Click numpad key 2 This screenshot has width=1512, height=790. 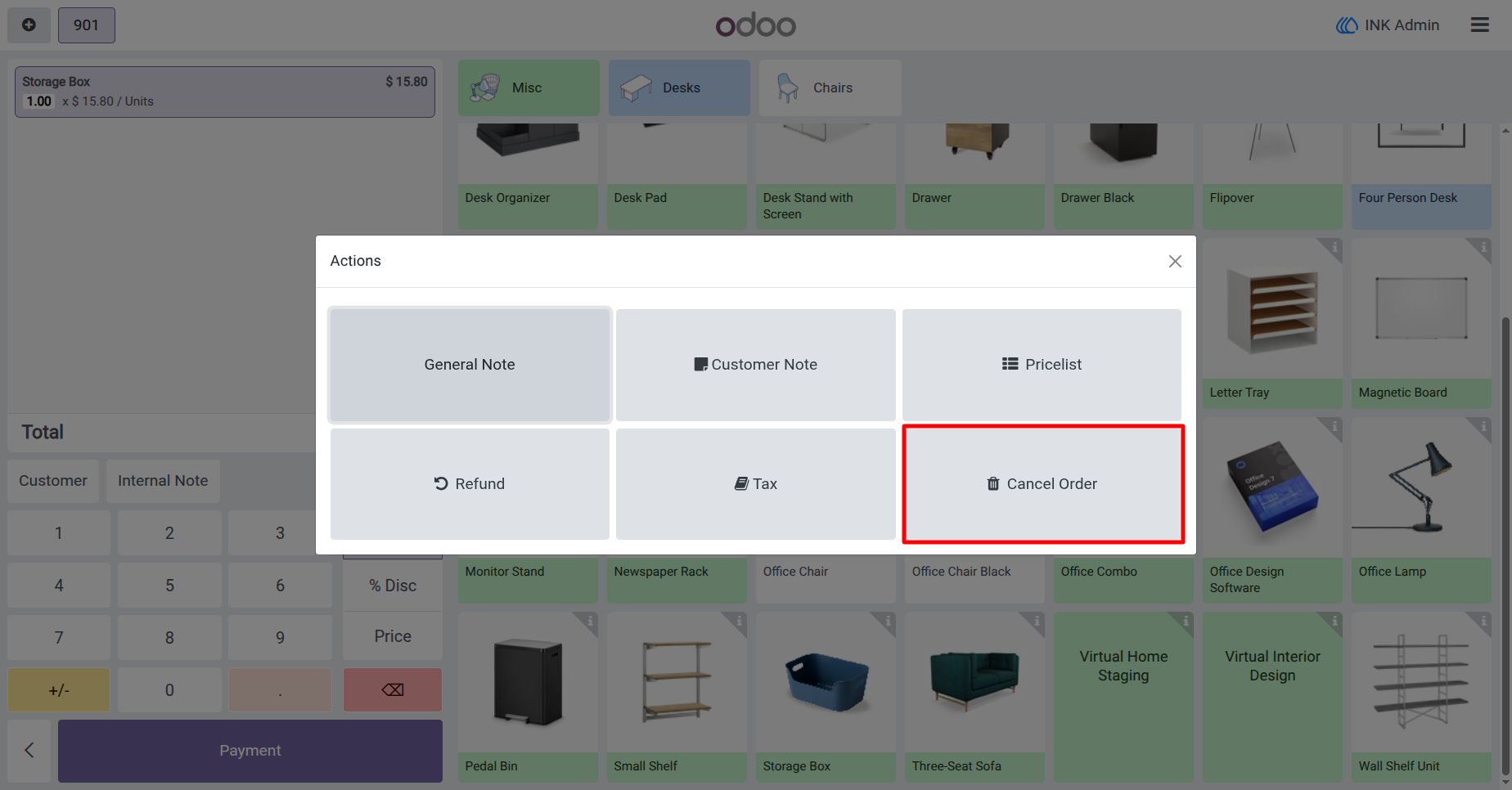[169, 533]
